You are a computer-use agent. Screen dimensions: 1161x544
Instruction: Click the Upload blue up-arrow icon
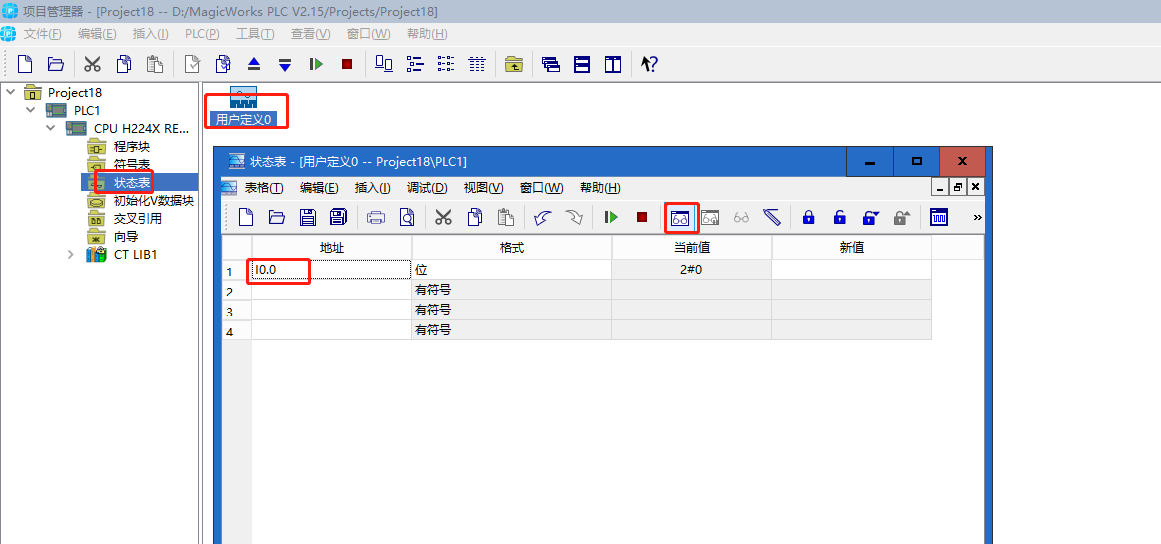tap(254, 64)
